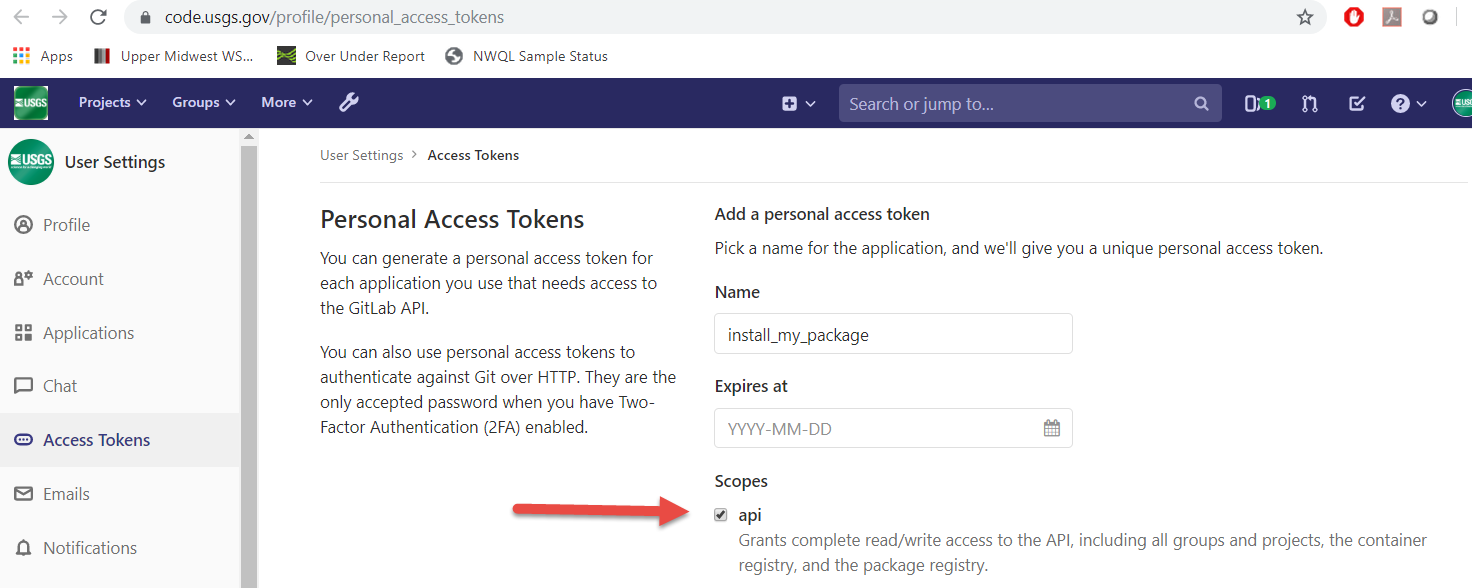The height and width of the screenshot is (588, 1472).
Task: Open the More dropdown menu
Action: (x=287, y=102)
